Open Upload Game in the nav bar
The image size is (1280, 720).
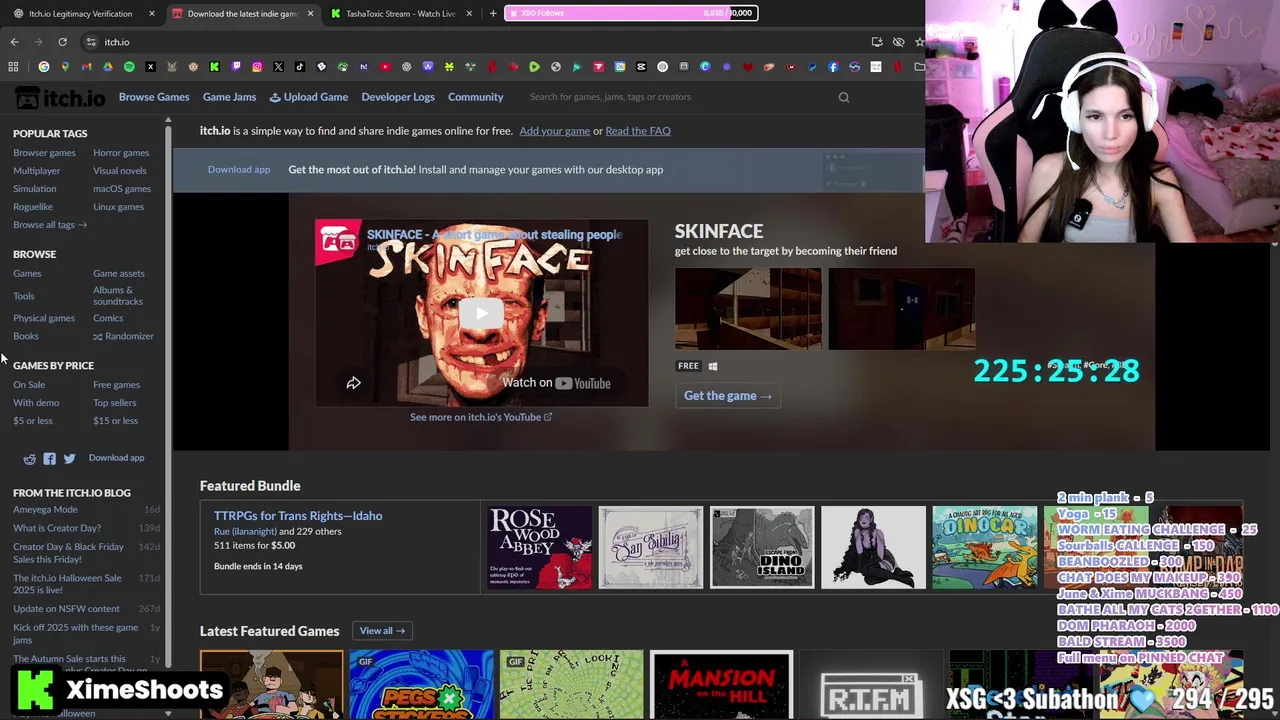pyautogui.click(x=309, y=97)
